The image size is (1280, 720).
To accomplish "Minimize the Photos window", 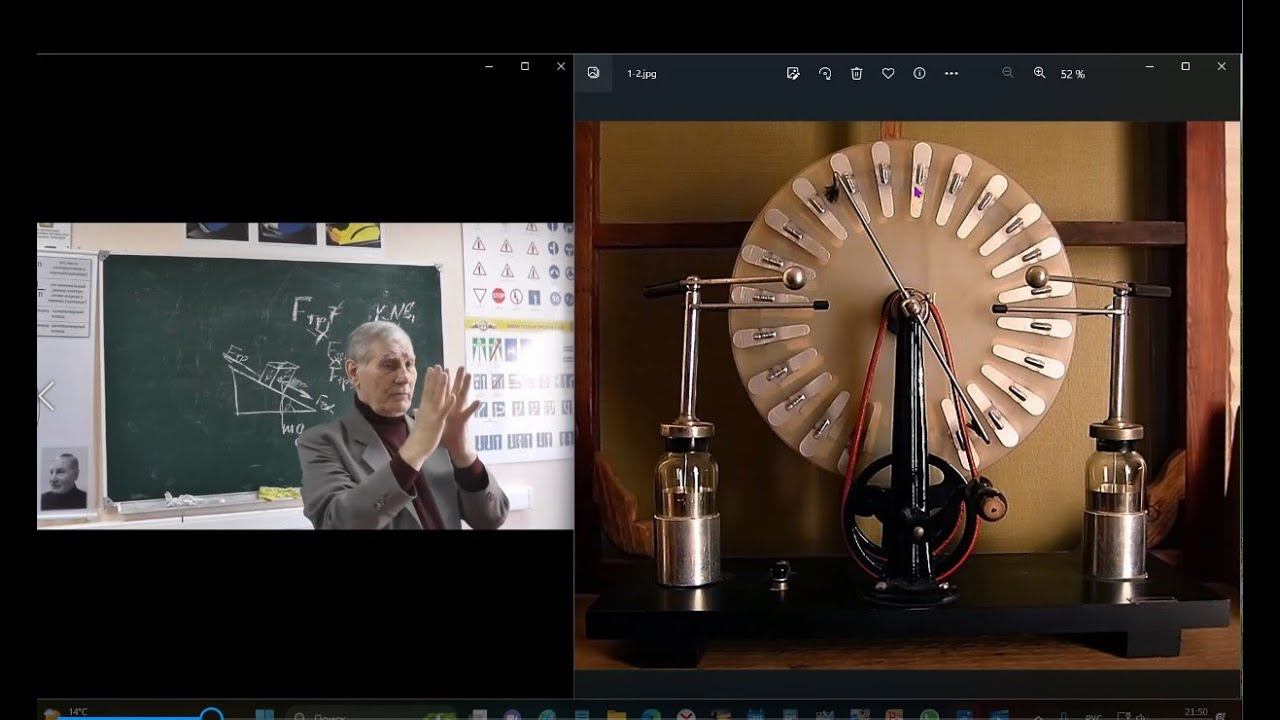I will point(1150,66).
